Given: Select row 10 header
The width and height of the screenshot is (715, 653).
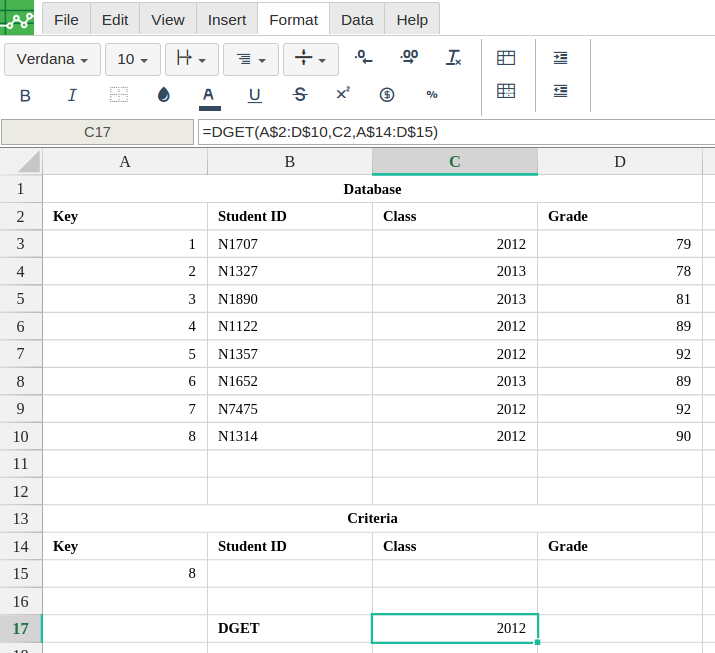Looking at the screenshot, I should pyautogui.click(x=21, y=436).
